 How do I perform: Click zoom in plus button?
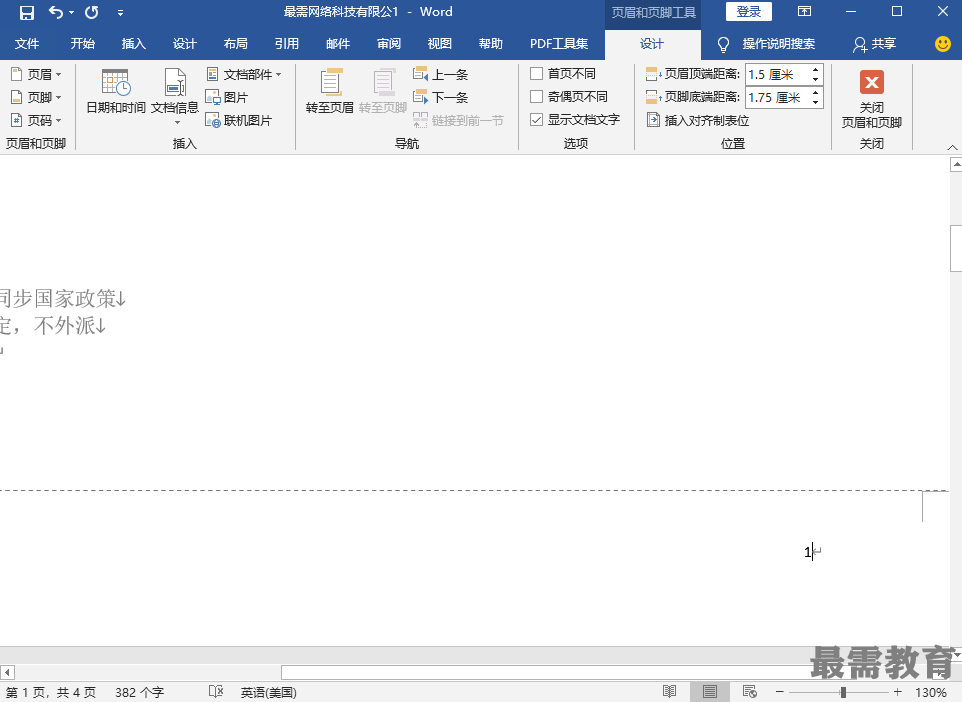[x=898, y=692]
